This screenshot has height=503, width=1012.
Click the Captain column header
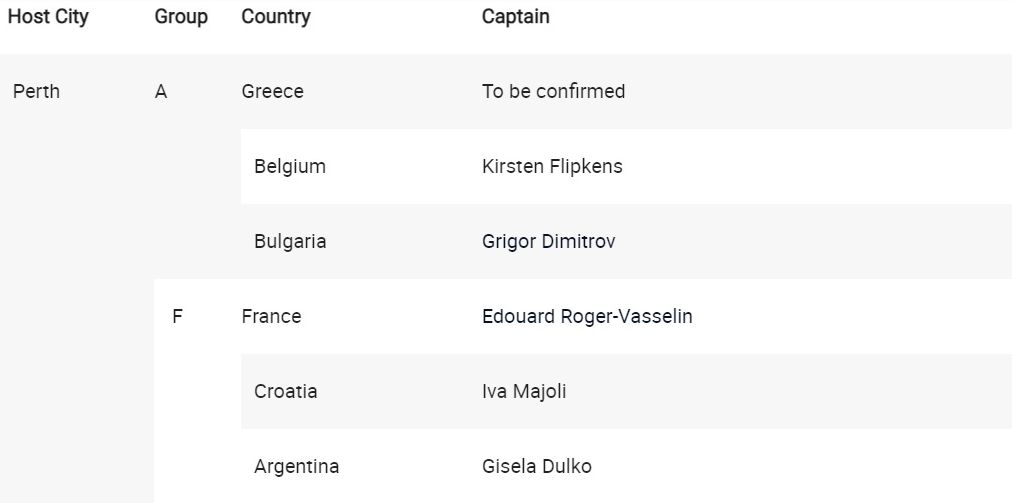(516, 16)
